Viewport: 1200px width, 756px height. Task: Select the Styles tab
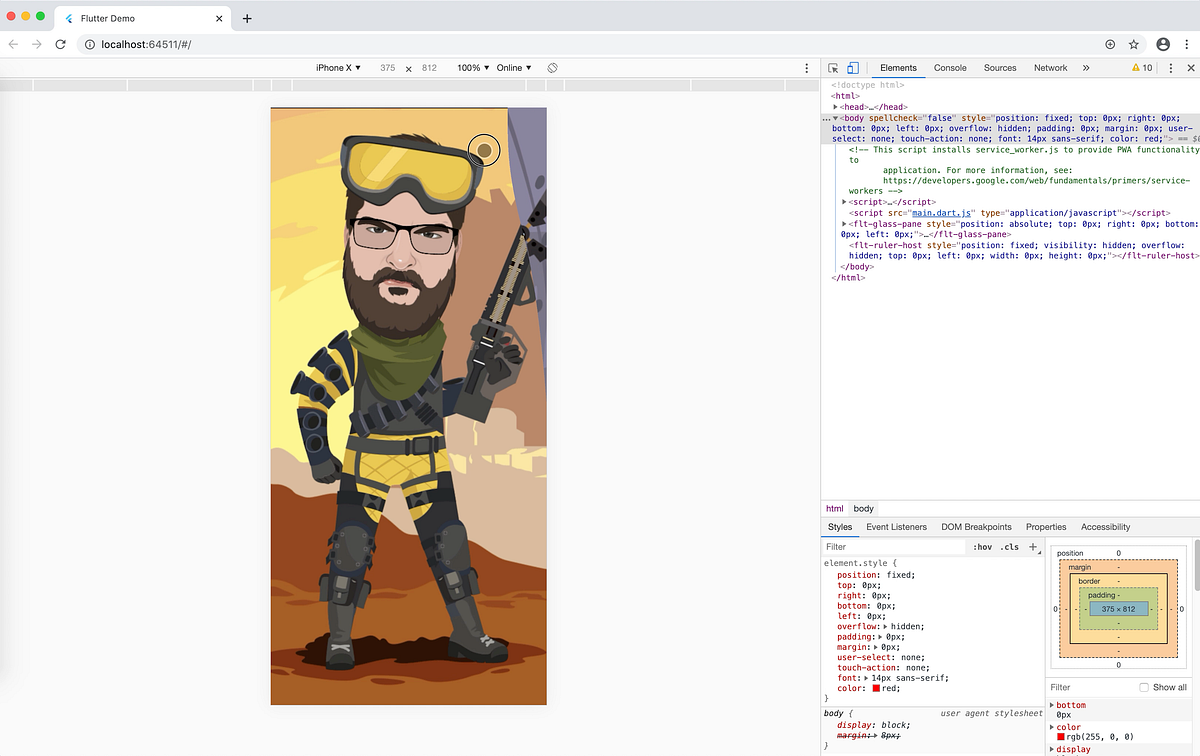coord(840,527)
